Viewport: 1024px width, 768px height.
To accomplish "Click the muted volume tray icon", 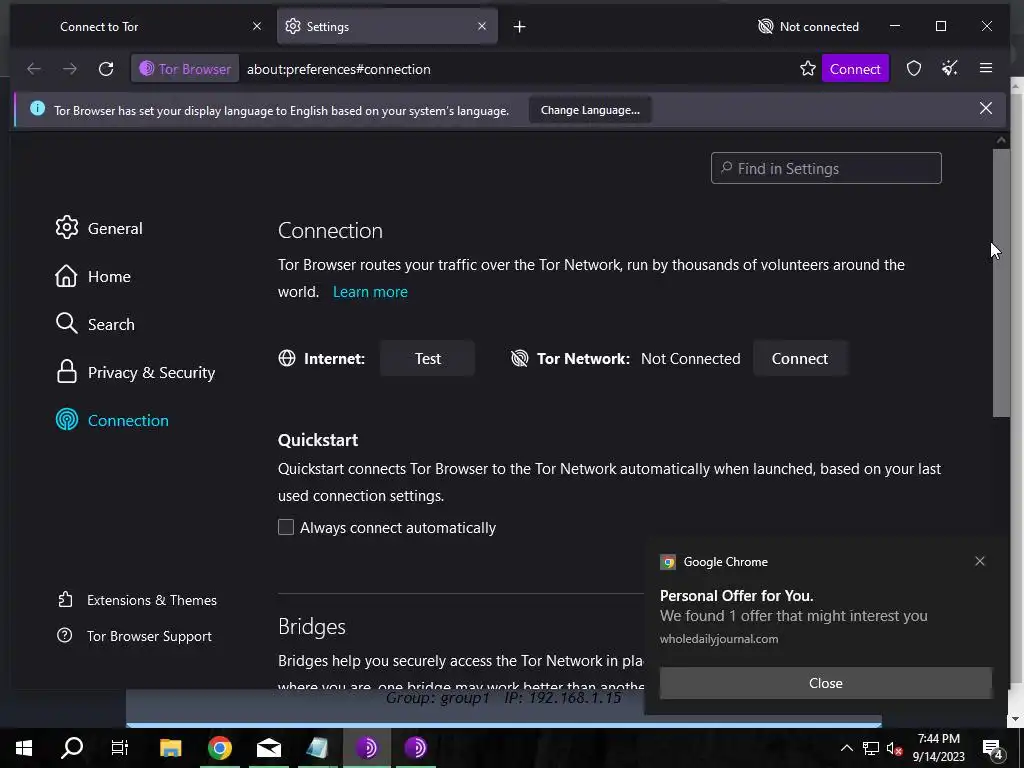I will click(894, 748).
